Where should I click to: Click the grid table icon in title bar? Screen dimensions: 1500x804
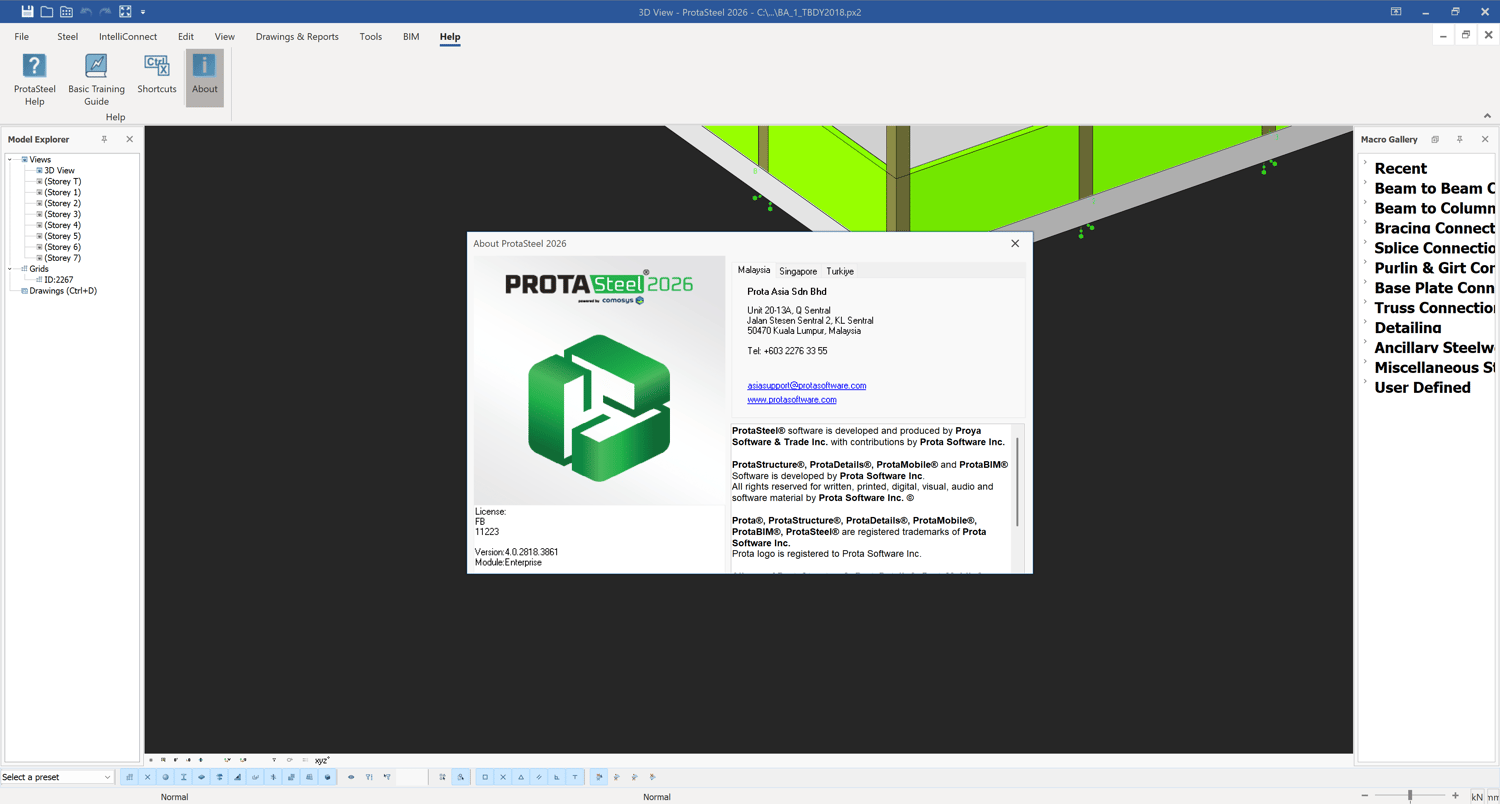[x=66, y=12]
